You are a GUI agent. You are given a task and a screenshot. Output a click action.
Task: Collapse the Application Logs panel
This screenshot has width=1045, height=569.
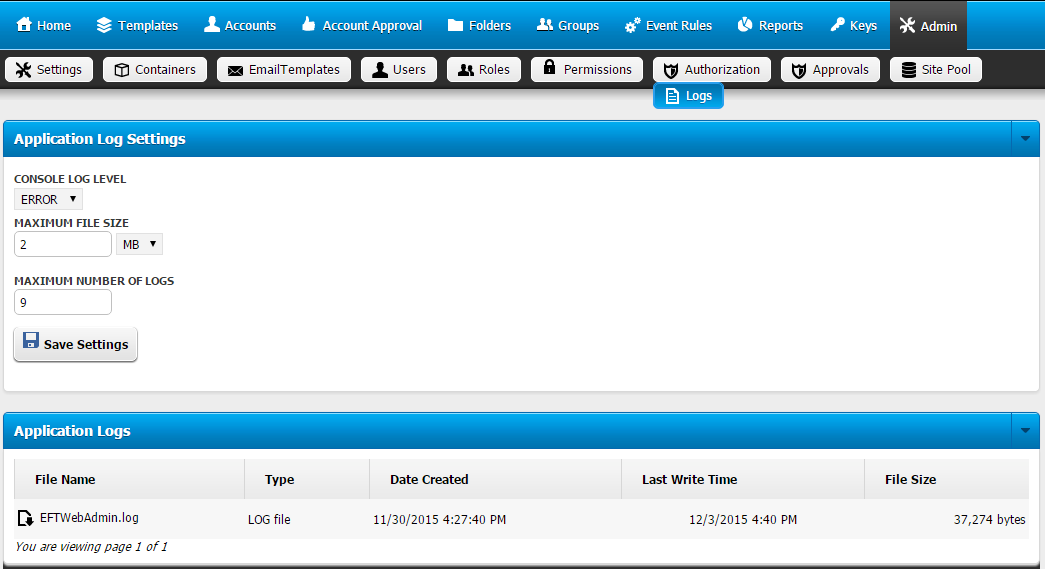(1024, 431)
